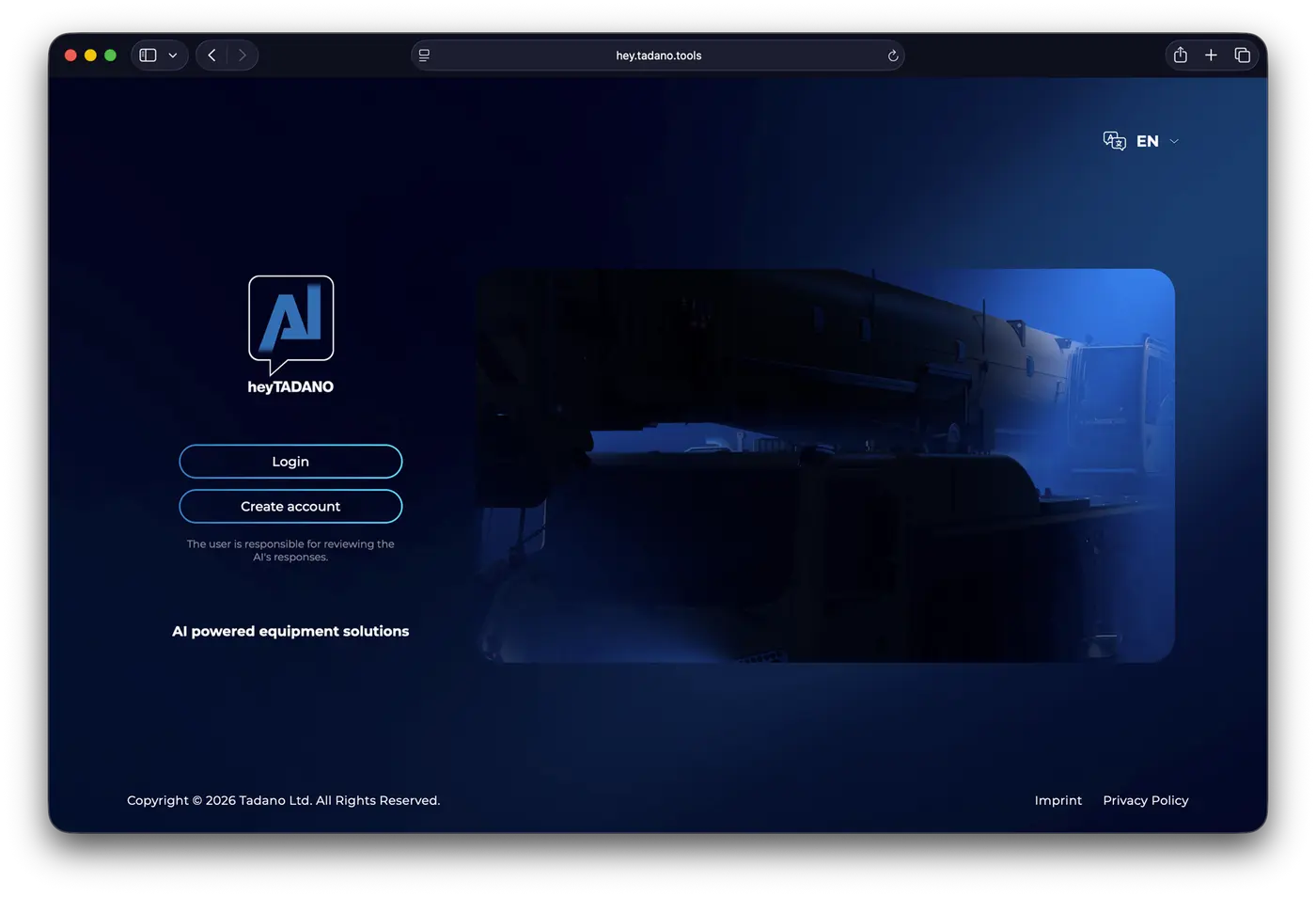Click the translate language icon
The height and width of the screenshot is (897, 1316).
1114,141
